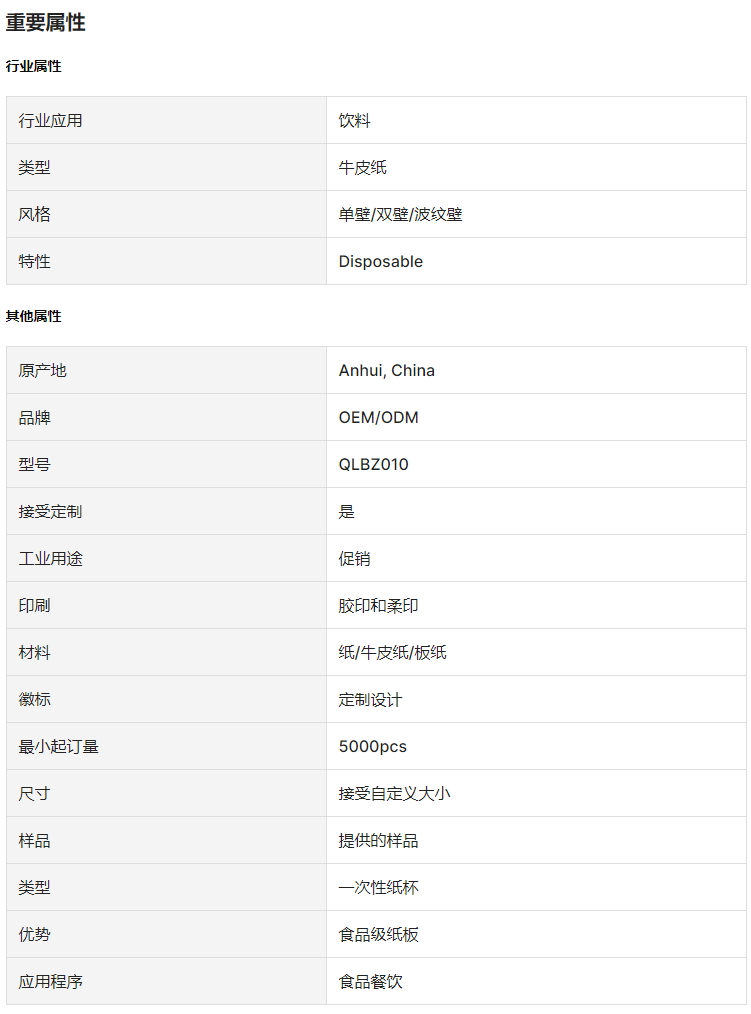Click the 饮料 value cell
Viewport: 751px width, 1014px height.
pos(536,120)
